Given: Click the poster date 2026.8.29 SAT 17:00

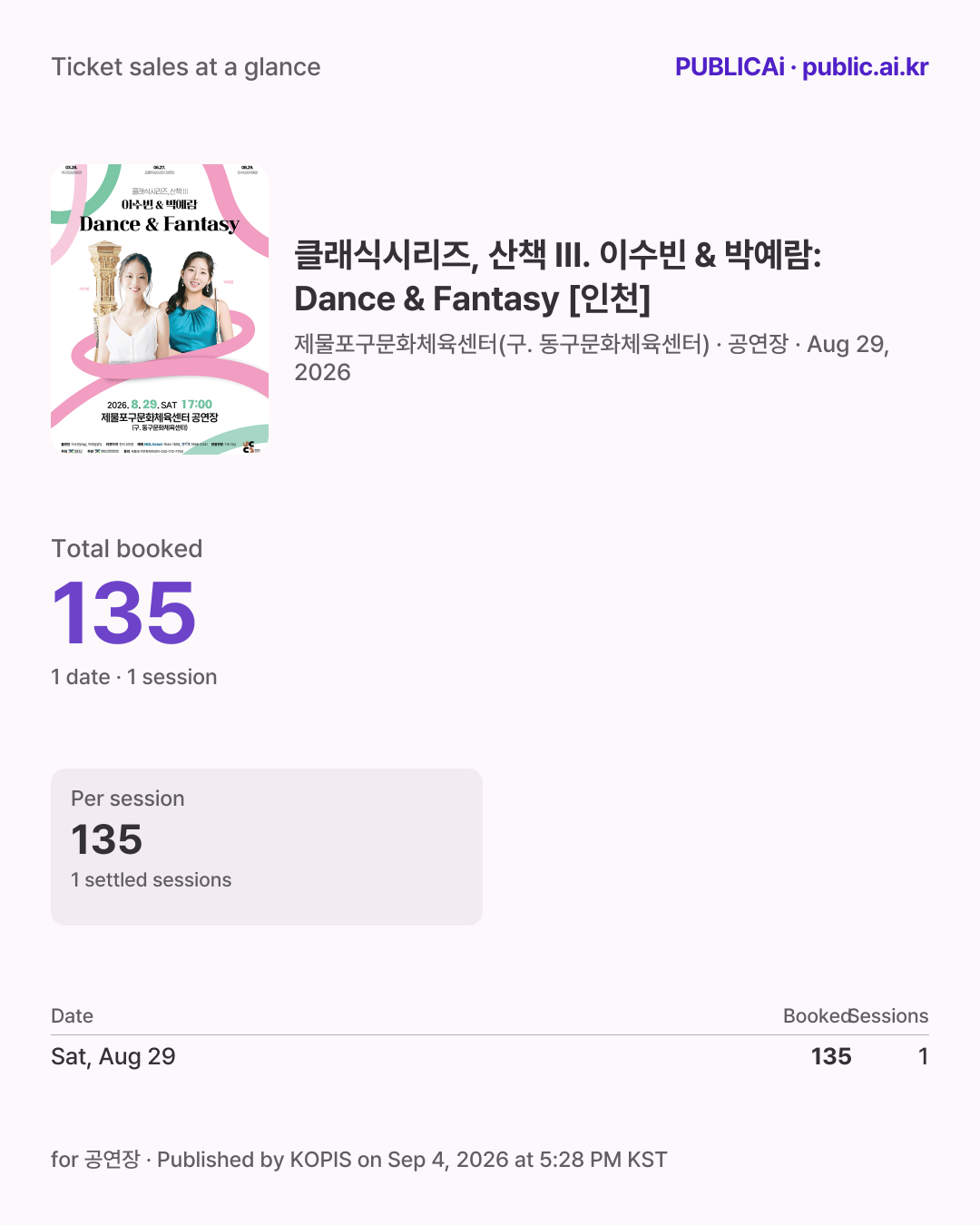Looking at the screenshot, I should 160,405.
